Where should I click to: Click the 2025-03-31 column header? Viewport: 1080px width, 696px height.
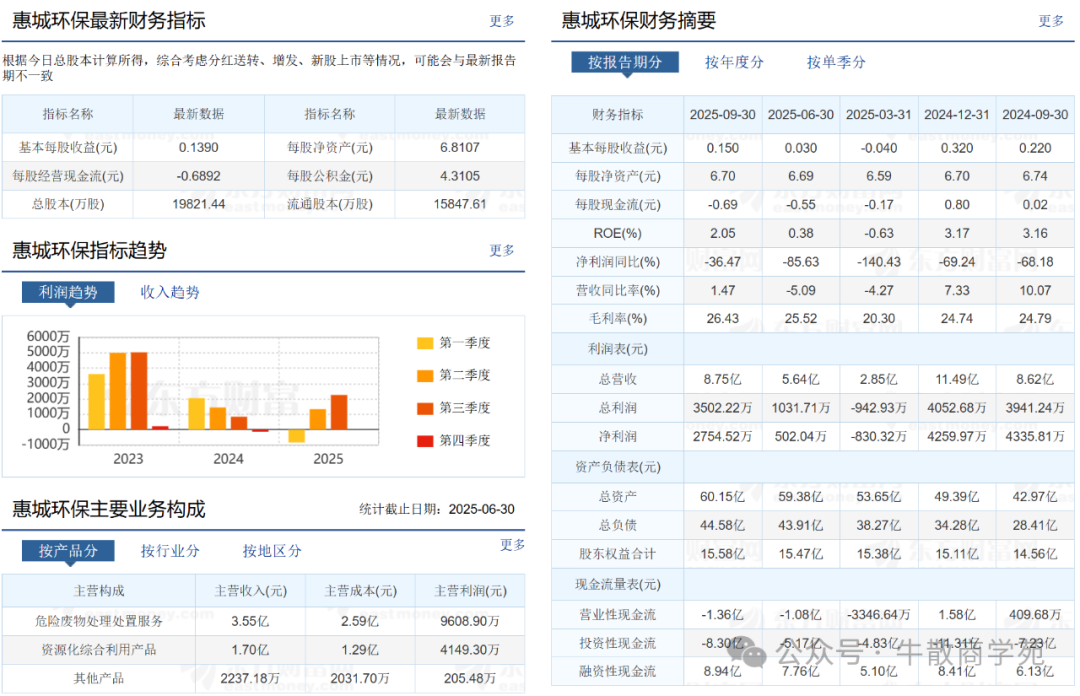879,114
